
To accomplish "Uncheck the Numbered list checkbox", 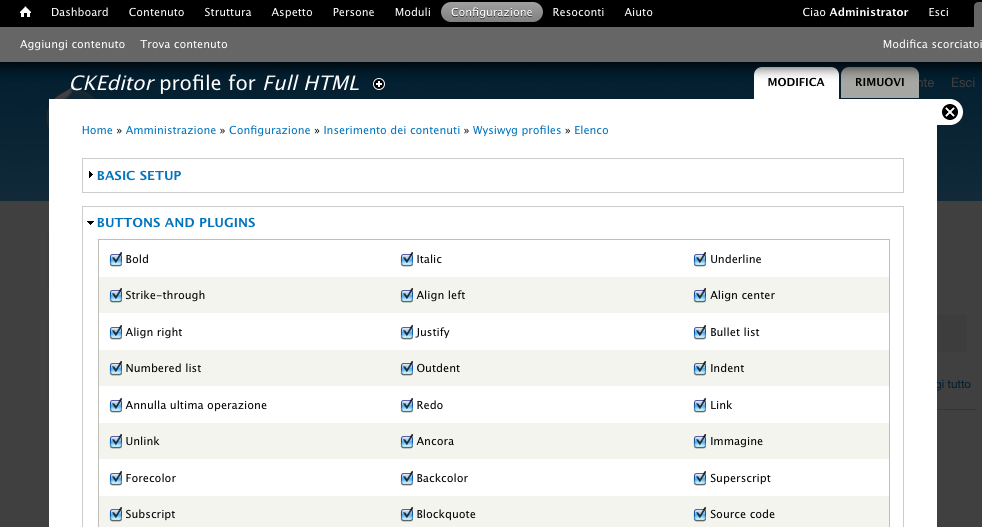I will (116, 368).
